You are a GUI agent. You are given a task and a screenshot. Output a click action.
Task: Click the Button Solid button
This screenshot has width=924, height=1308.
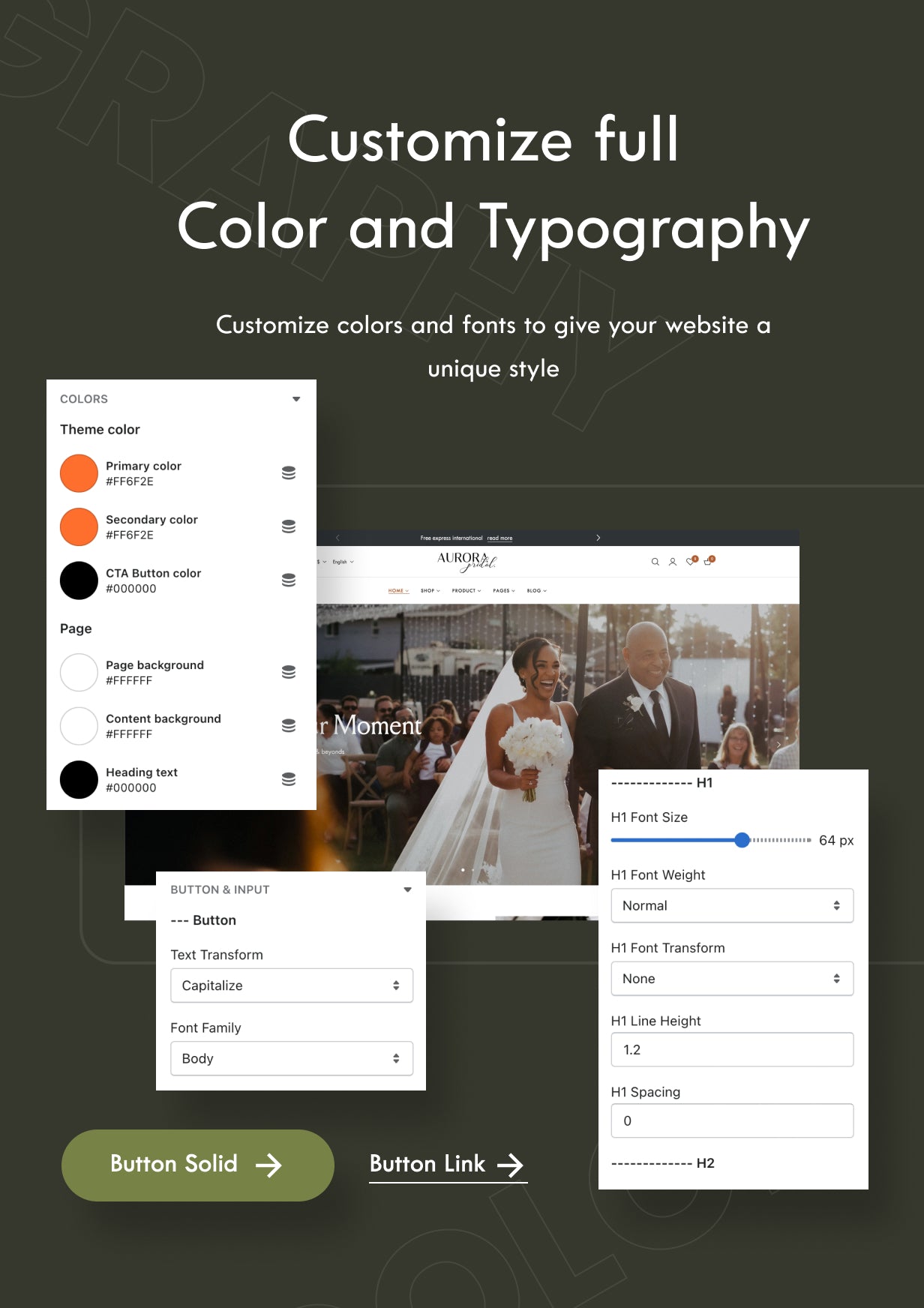(x=198, y=1165)
